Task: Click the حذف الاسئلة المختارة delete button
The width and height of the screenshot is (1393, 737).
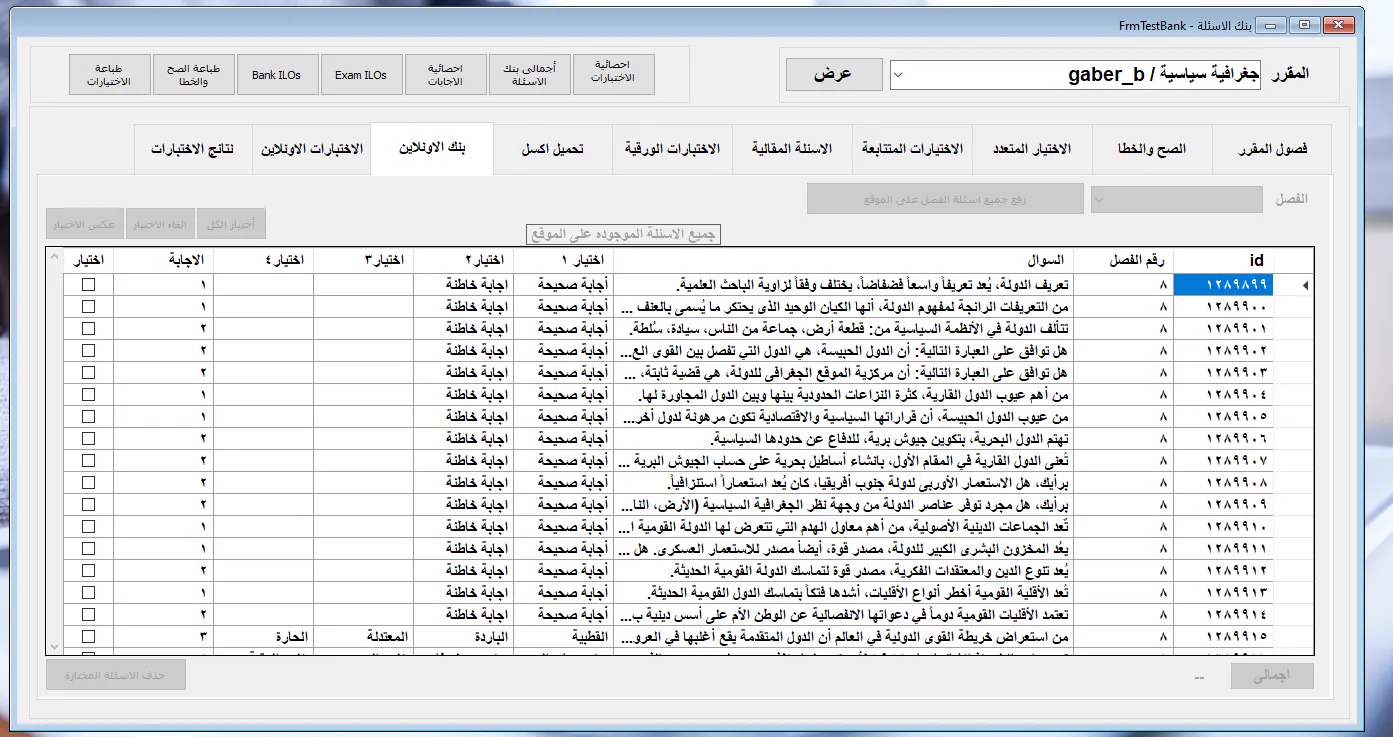Action: [116, 675]
